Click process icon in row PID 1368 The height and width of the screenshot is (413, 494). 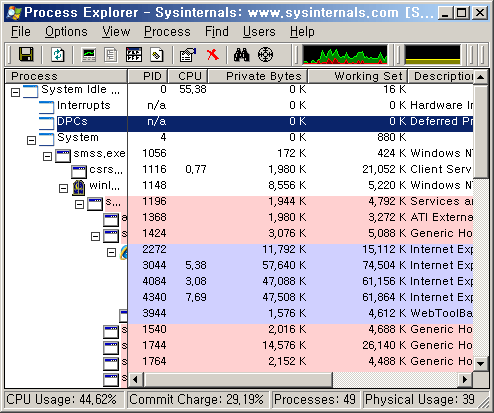(x=111, y=220)
